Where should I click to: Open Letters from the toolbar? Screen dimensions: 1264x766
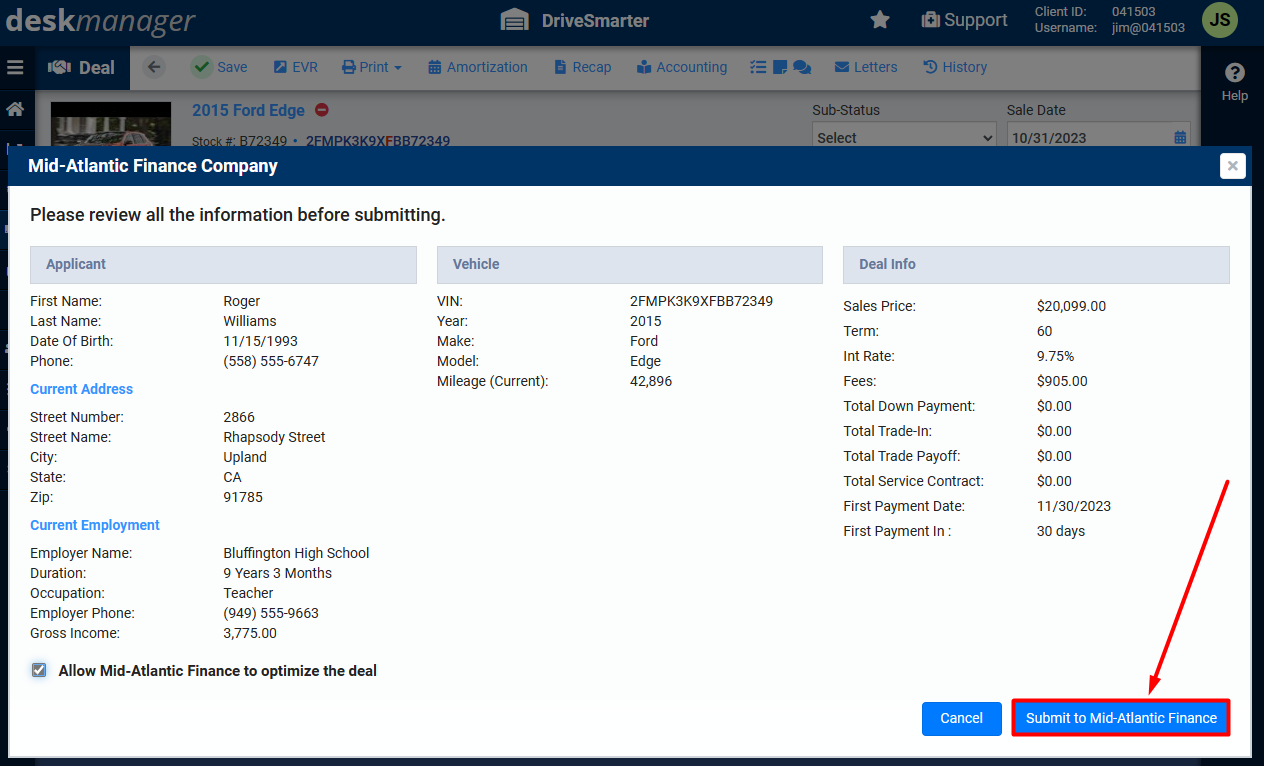pos(866,67)
